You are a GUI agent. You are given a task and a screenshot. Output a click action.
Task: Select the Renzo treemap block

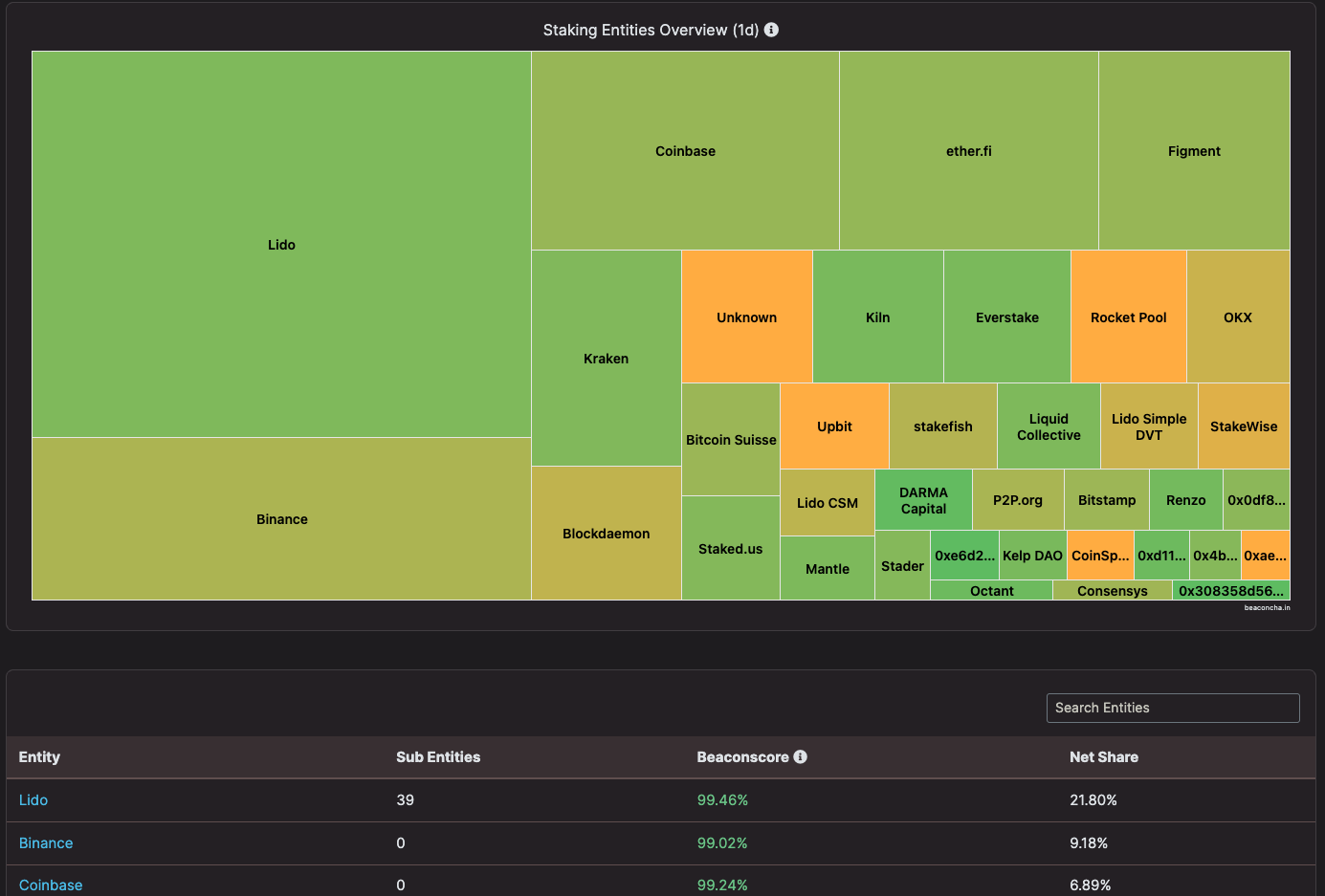click(1186, 500)
